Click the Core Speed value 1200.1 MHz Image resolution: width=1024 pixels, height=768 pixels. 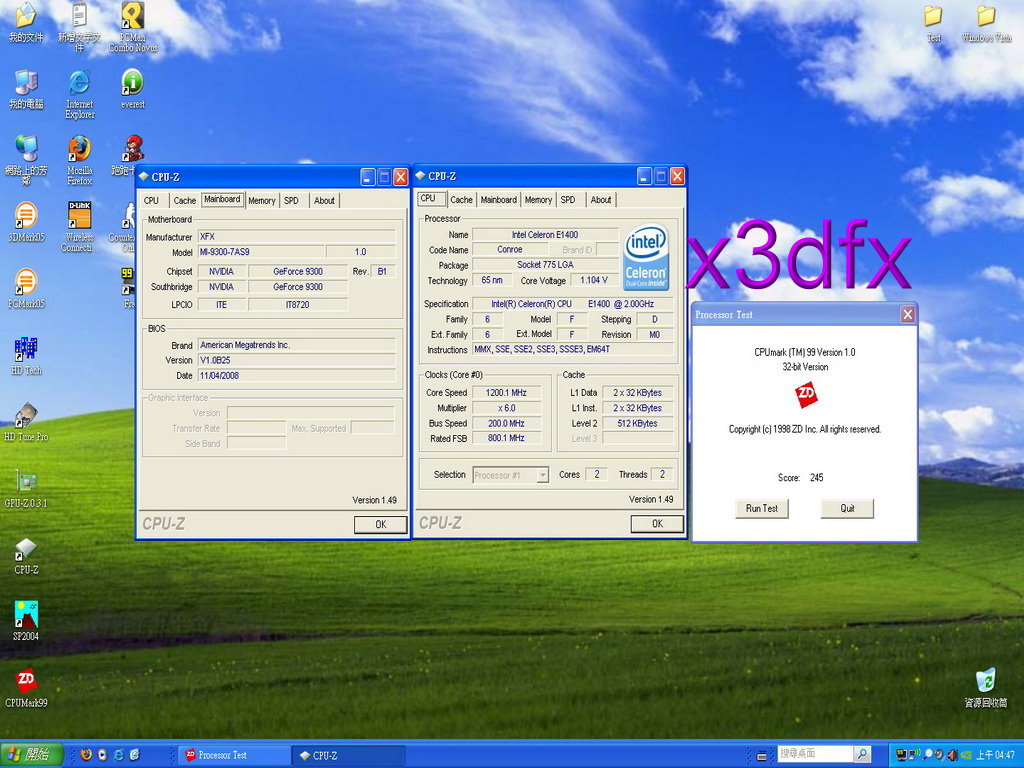[x=506, y=392]
